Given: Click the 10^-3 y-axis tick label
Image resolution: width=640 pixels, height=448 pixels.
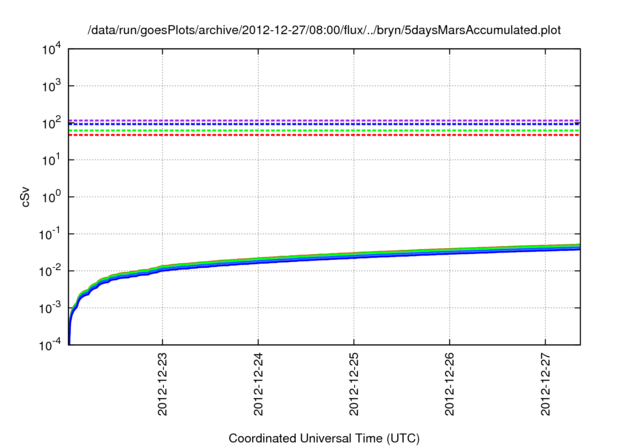Looking at the screenshot, I should pyautogui.click(x=50, y=308).
